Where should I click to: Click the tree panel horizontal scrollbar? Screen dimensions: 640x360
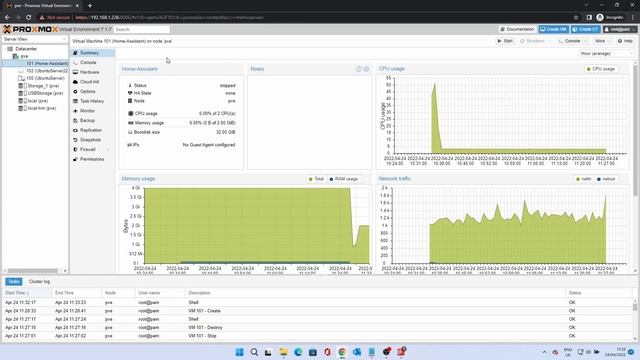[x=33, y=271]
